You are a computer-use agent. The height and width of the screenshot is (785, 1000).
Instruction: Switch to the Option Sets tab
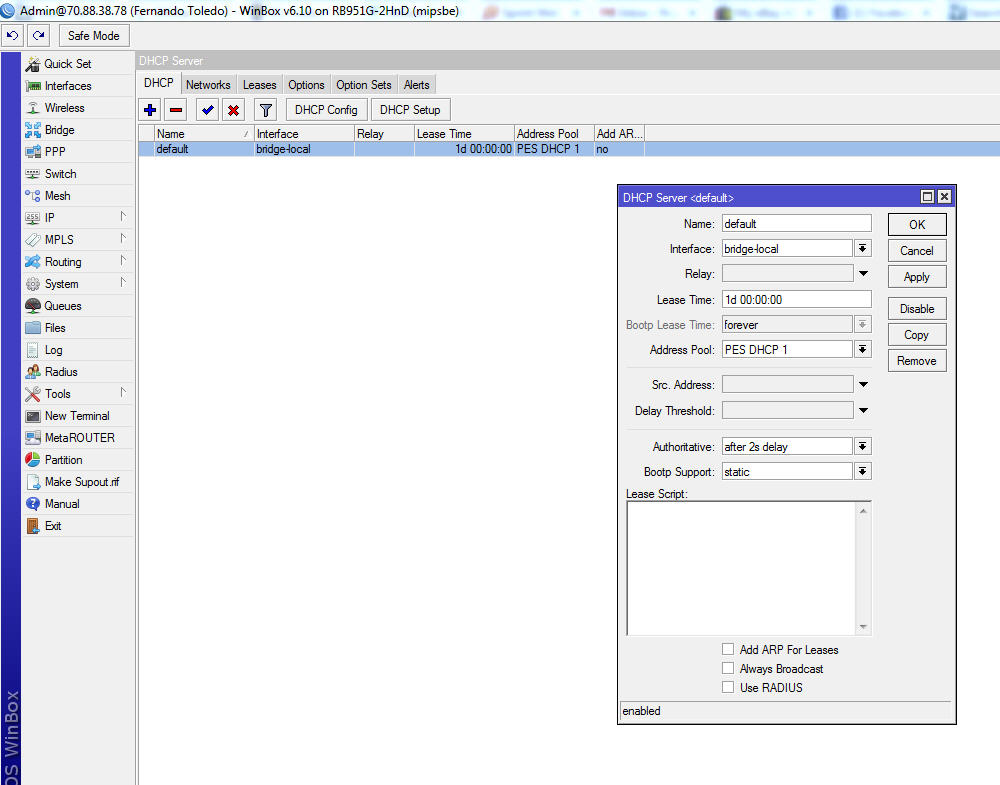pos(364,85)
